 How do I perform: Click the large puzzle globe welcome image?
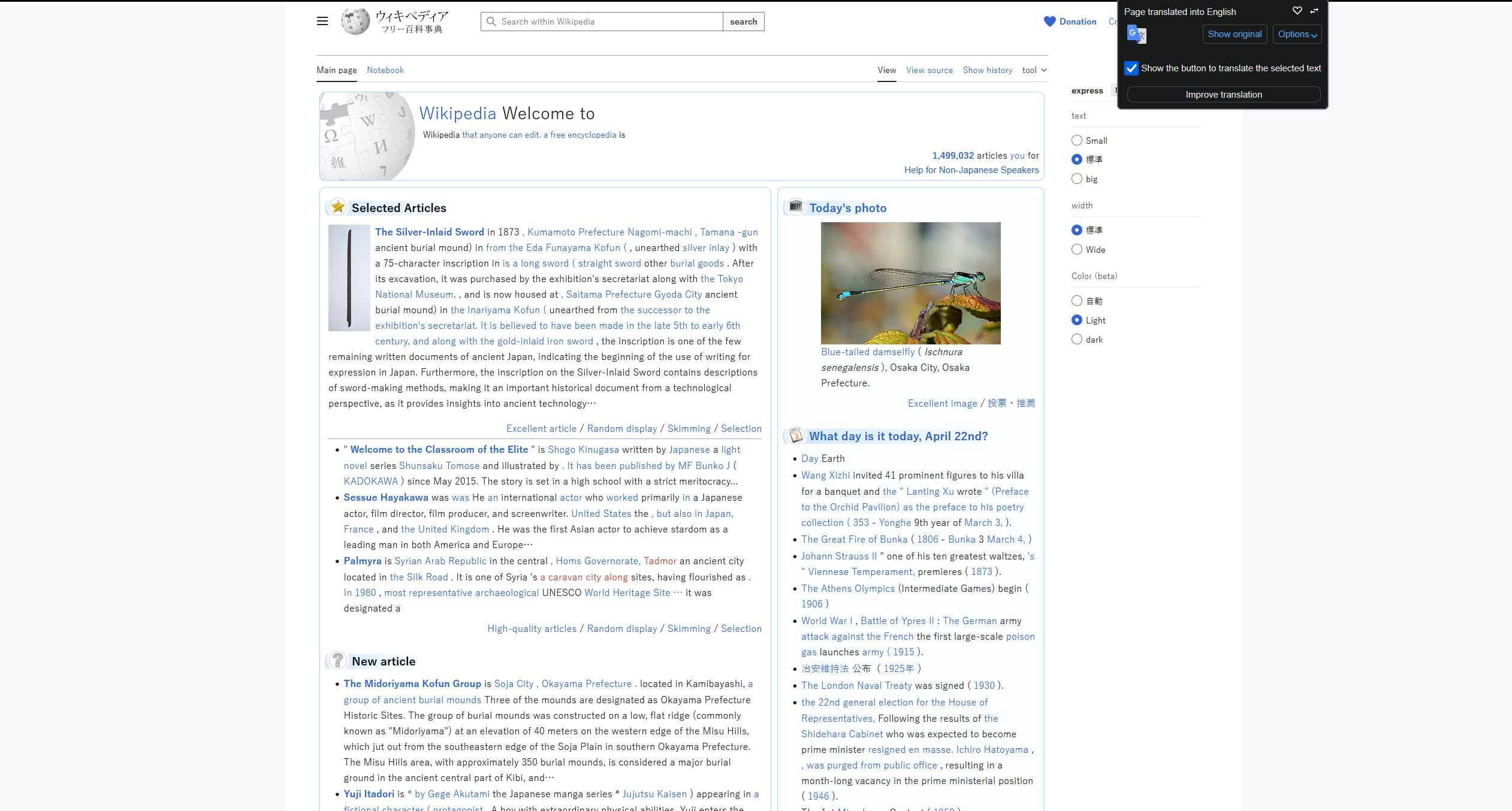367,136
